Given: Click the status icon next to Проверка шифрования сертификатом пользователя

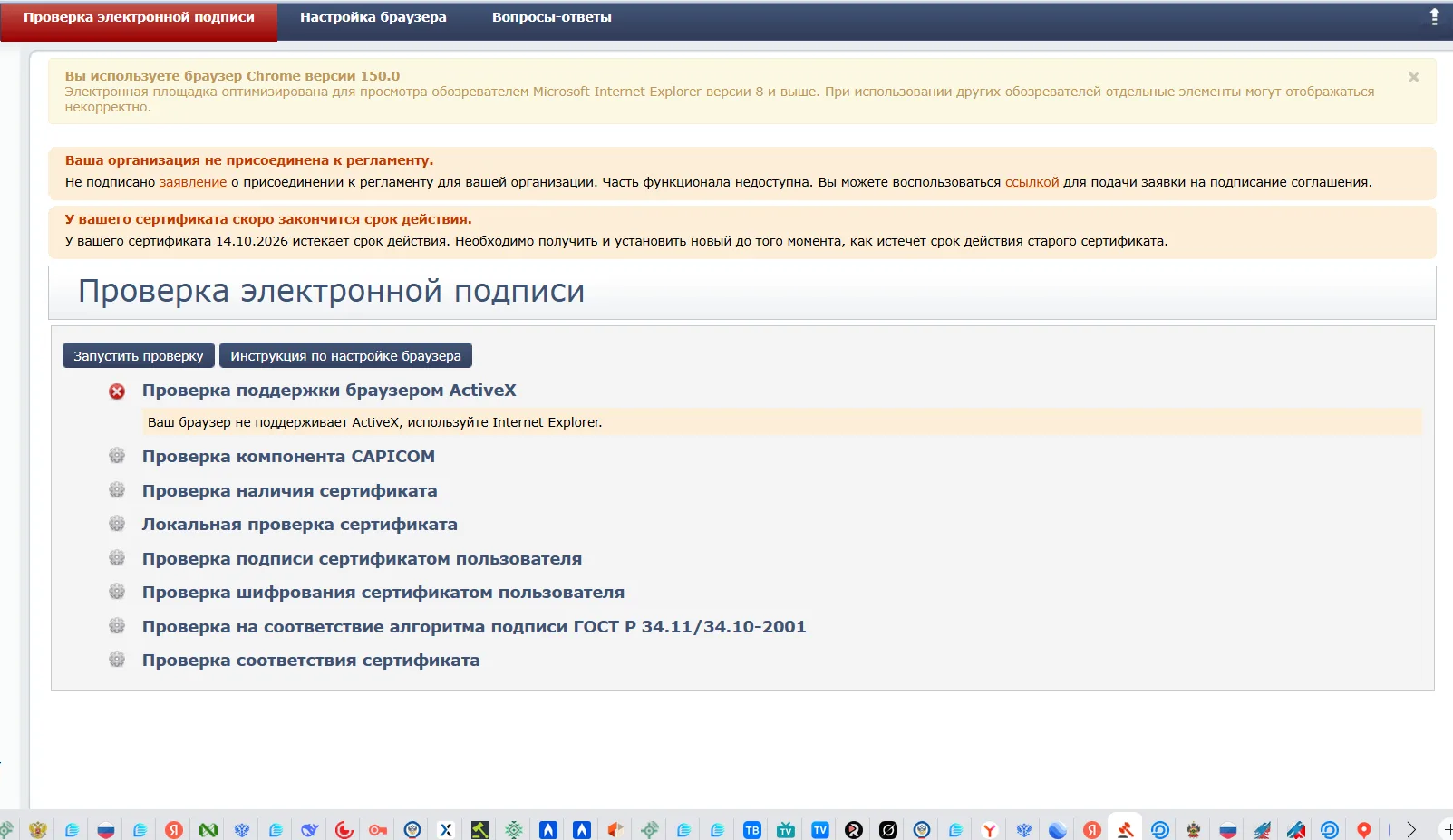Looking at the screenshot, I should (x=117, y=592).
